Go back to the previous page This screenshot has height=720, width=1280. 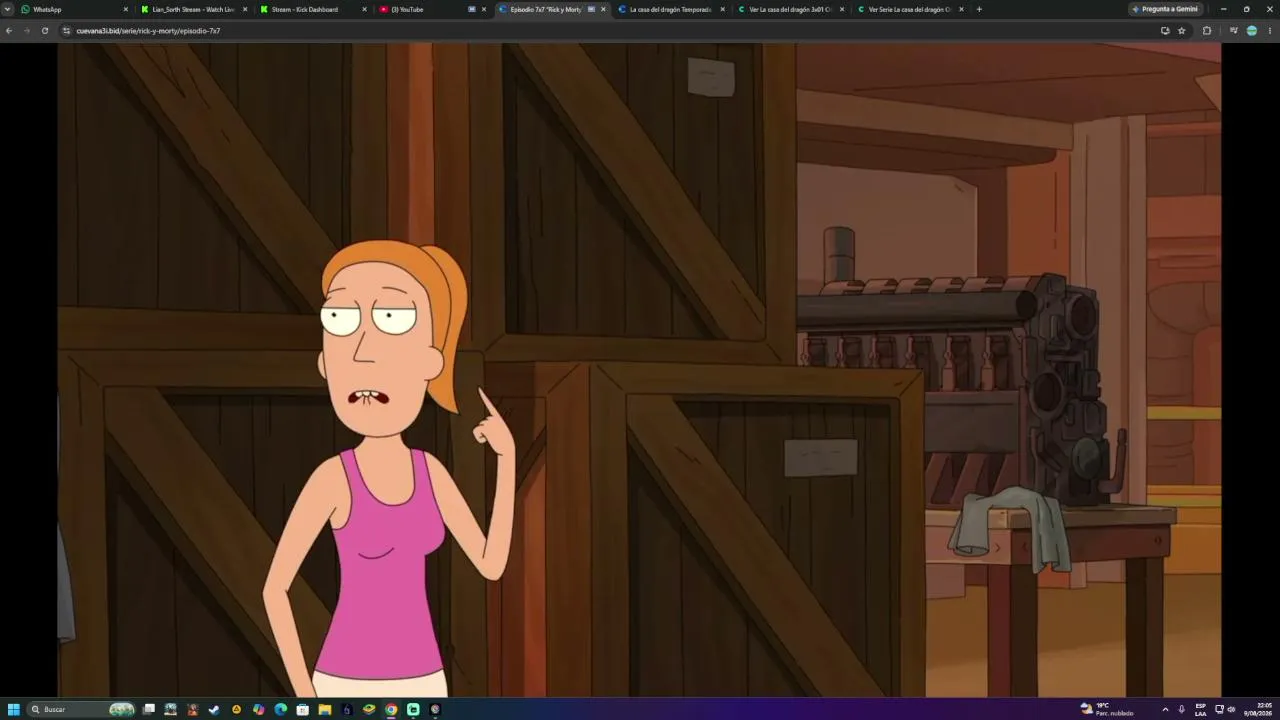click(x=9, y=31)
